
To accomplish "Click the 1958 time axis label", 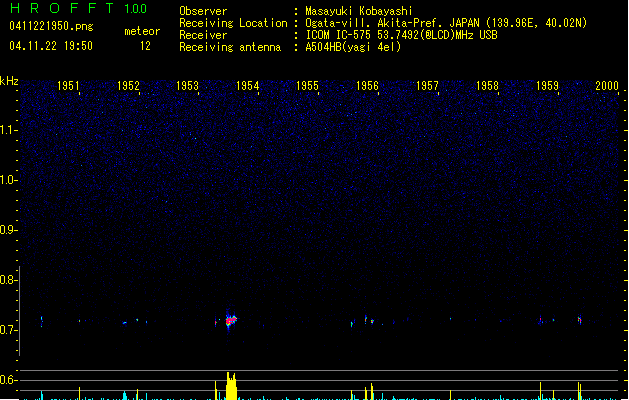I will click(x=487, y=85).
